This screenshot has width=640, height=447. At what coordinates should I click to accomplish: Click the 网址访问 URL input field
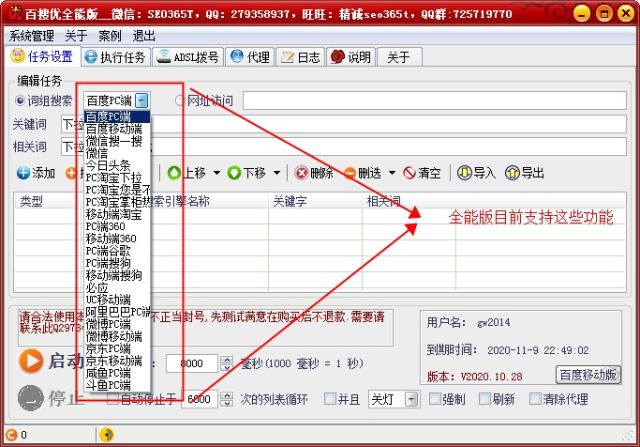pyautogui.click(x=435, y=100)
